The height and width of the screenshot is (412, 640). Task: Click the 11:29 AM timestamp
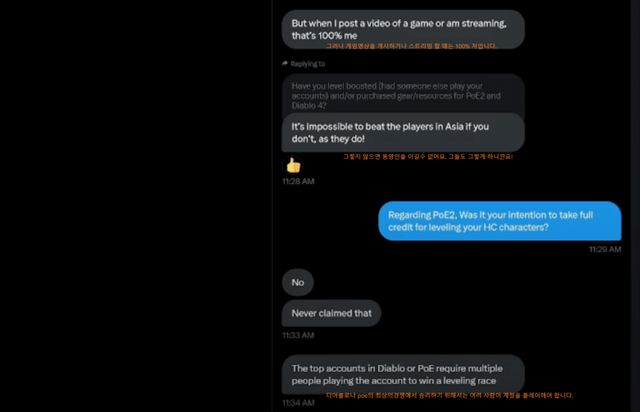pos(605,249)
